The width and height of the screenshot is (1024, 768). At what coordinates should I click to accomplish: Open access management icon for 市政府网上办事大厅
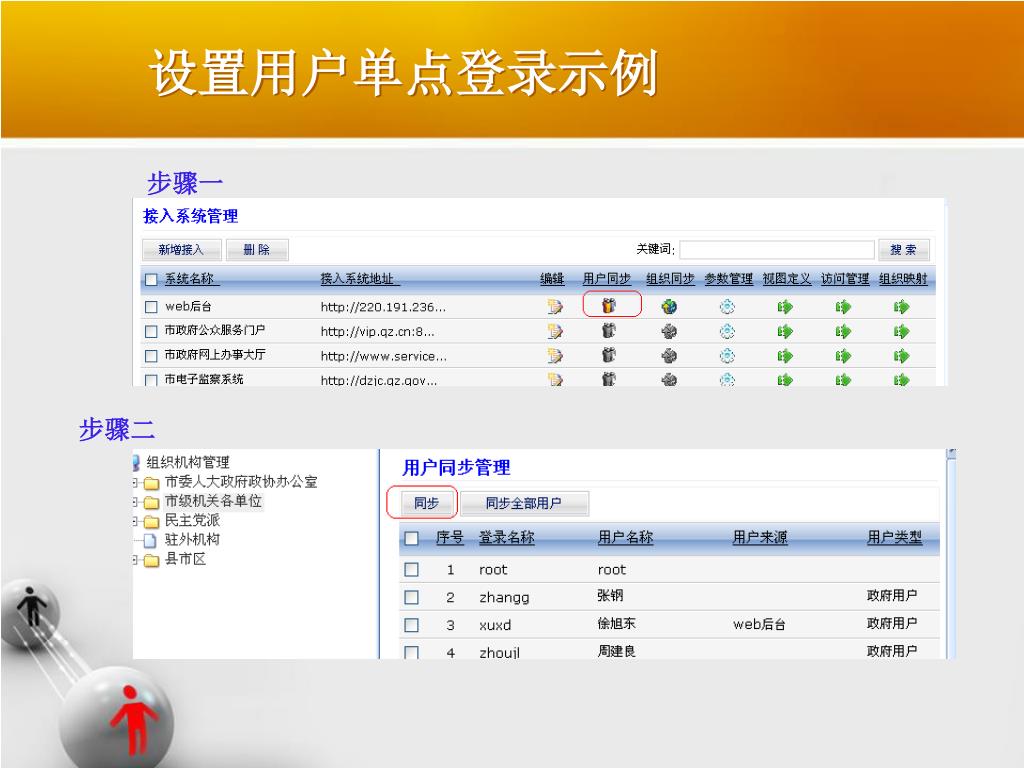click(x=843, y=355)
